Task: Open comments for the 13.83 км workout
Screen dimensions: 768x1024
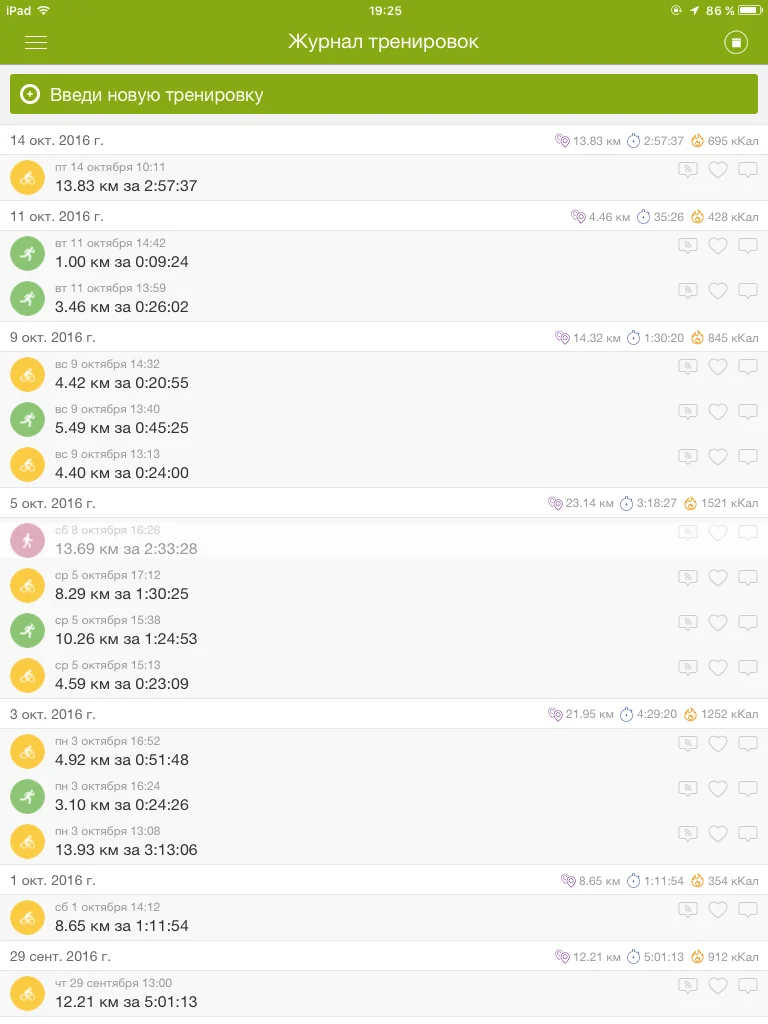Action: (748, 170)
